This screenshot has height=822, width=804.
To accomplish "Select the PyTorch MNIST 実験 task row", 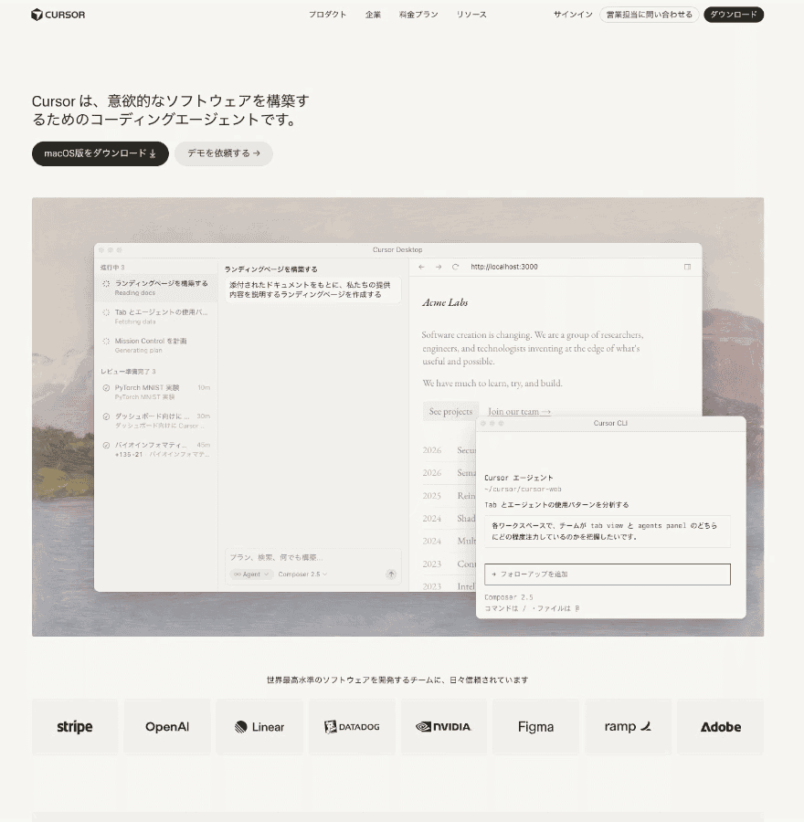I will [x=156, y=392].
